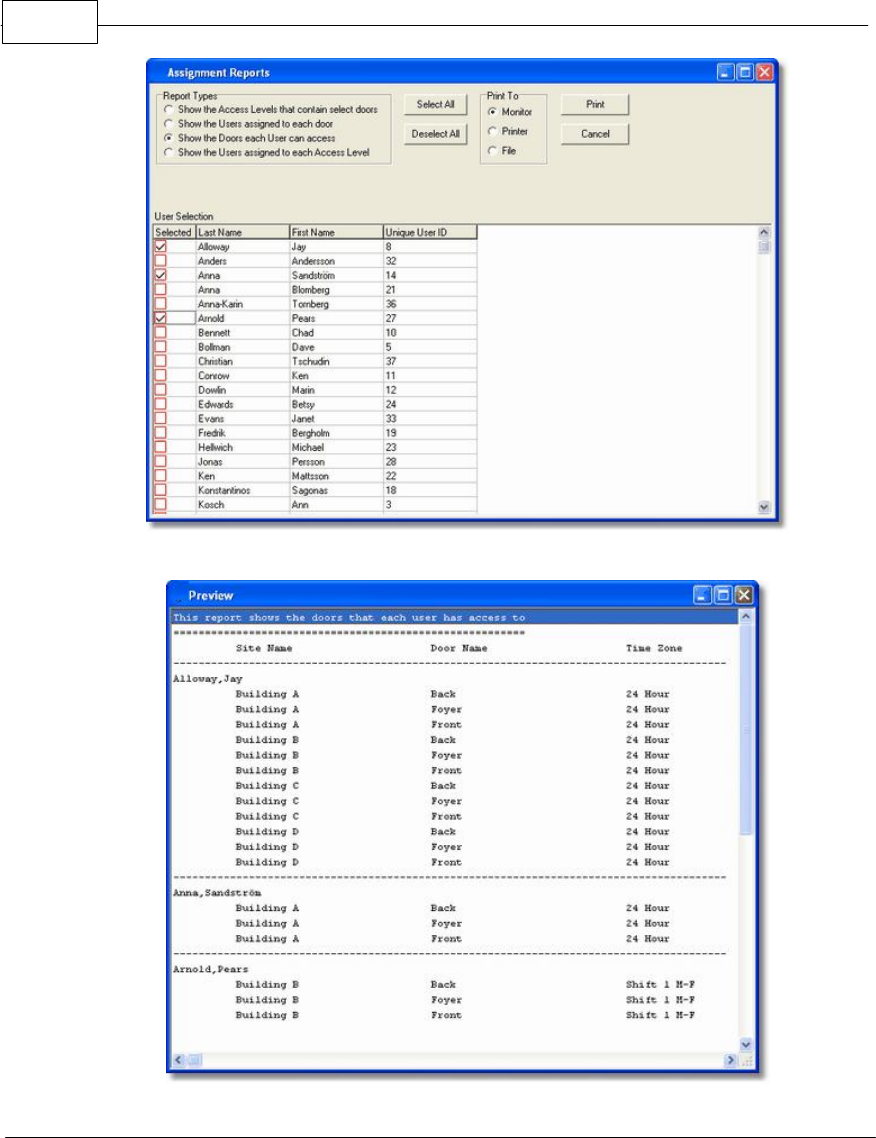Viewport: 876px width, 1138px height.
Task: Minimize the Assignment Reports window
Action: (726, 72)
